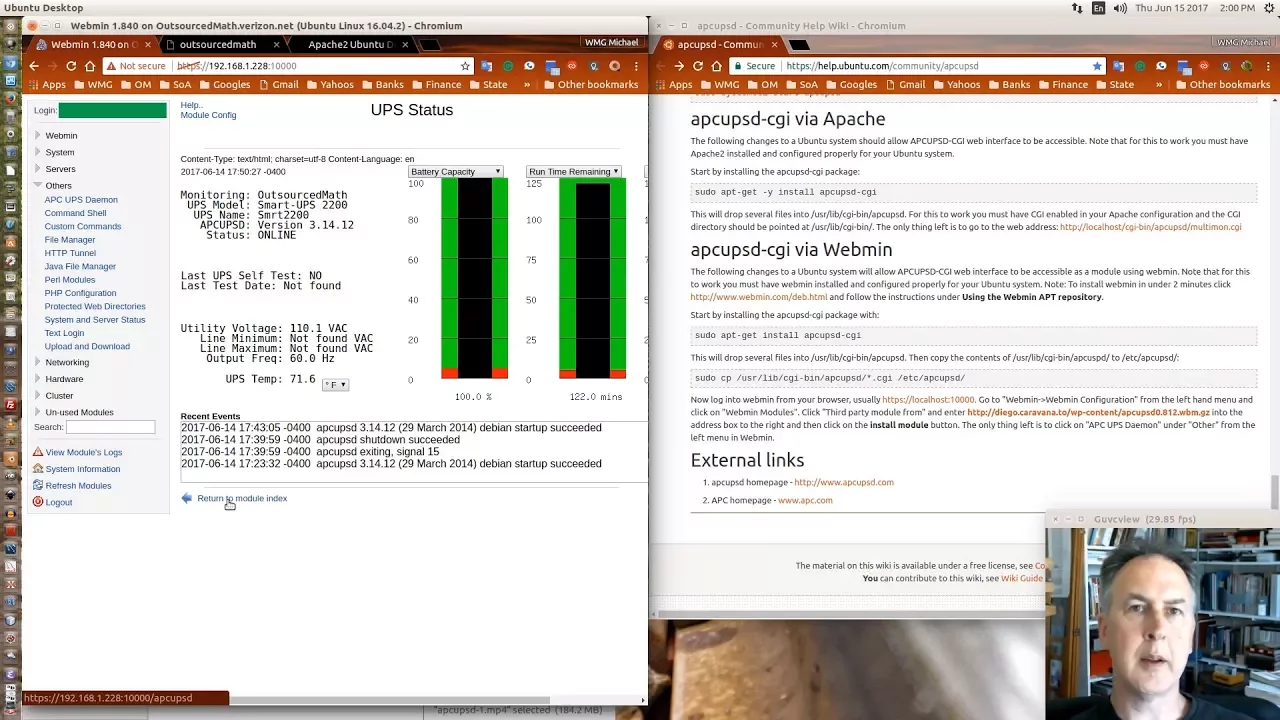Open home page in Webmin browser window
This screenshot has height=720, width=1280.
coord(90,66)
